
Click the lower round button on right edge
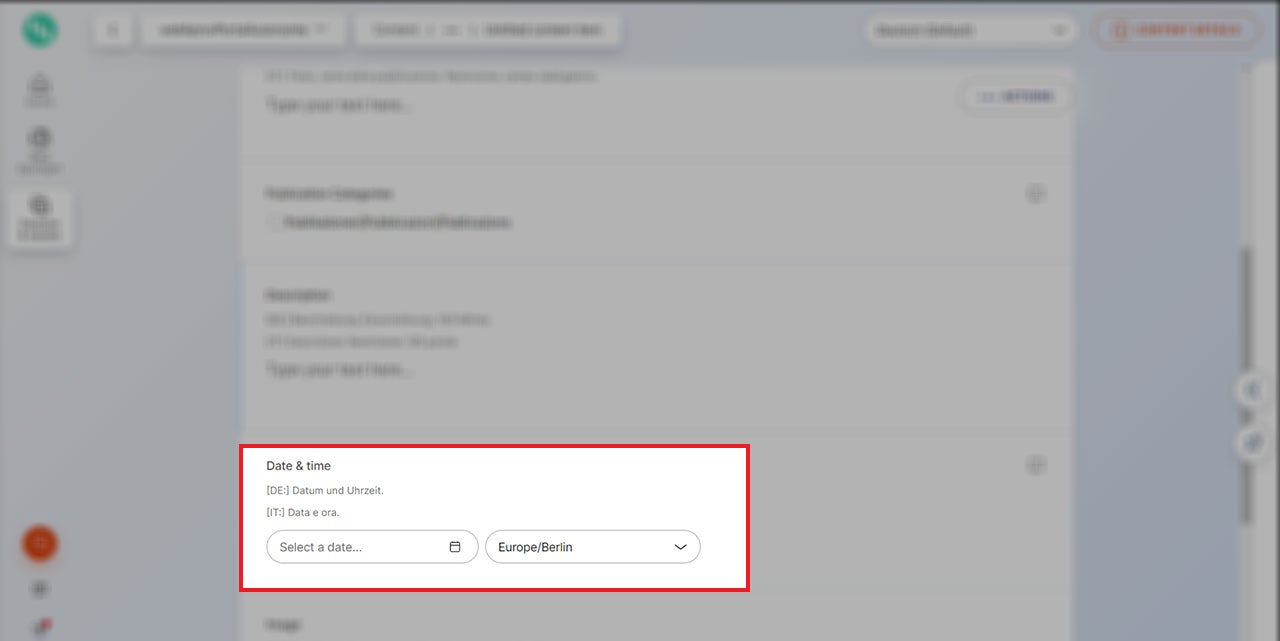tap(1252, 443)
